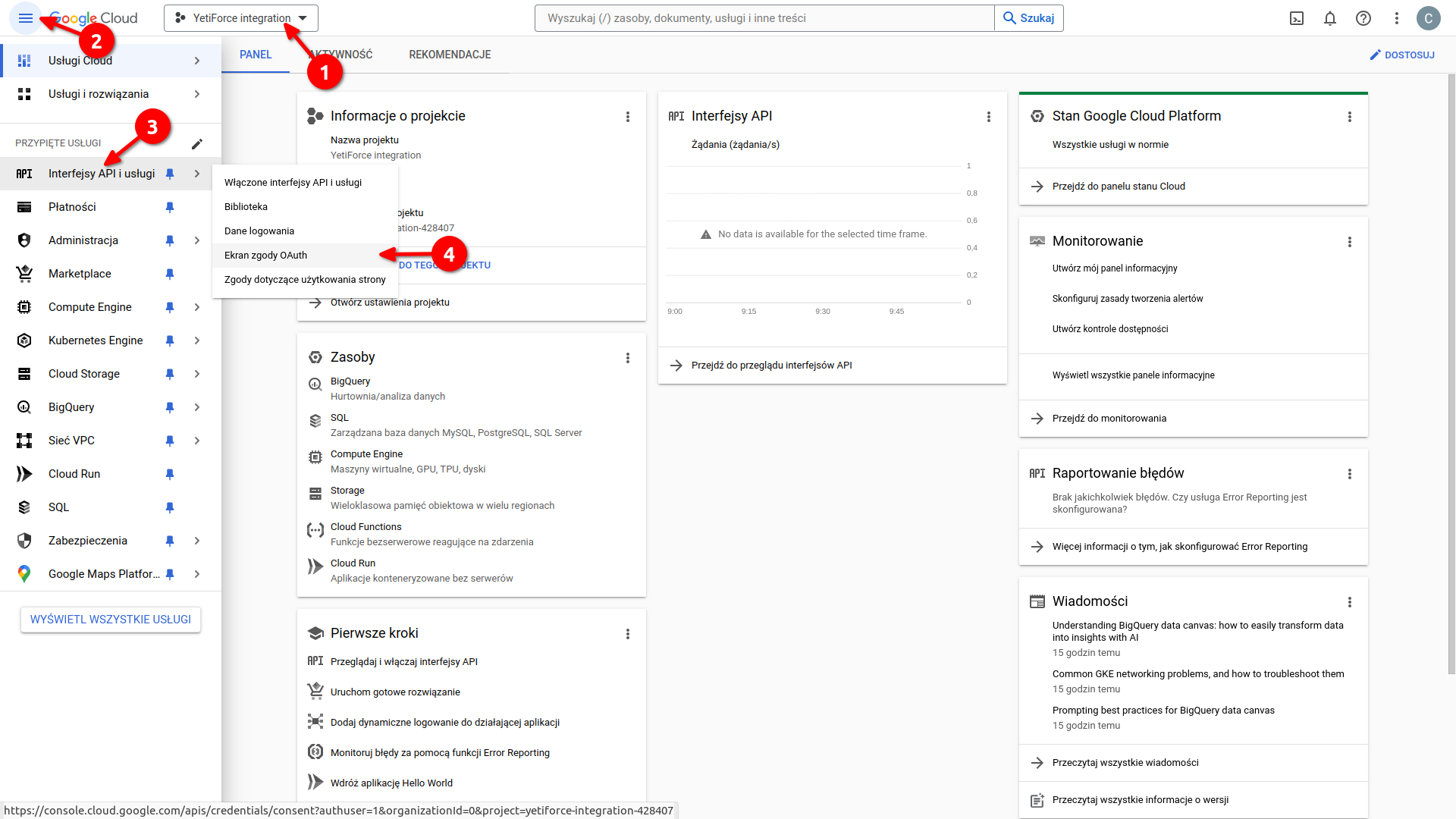Expand Usługi i rozwiązania submenu chevron
The image size is (1456, 819).
pyautogui.click(x=197, y=94)
